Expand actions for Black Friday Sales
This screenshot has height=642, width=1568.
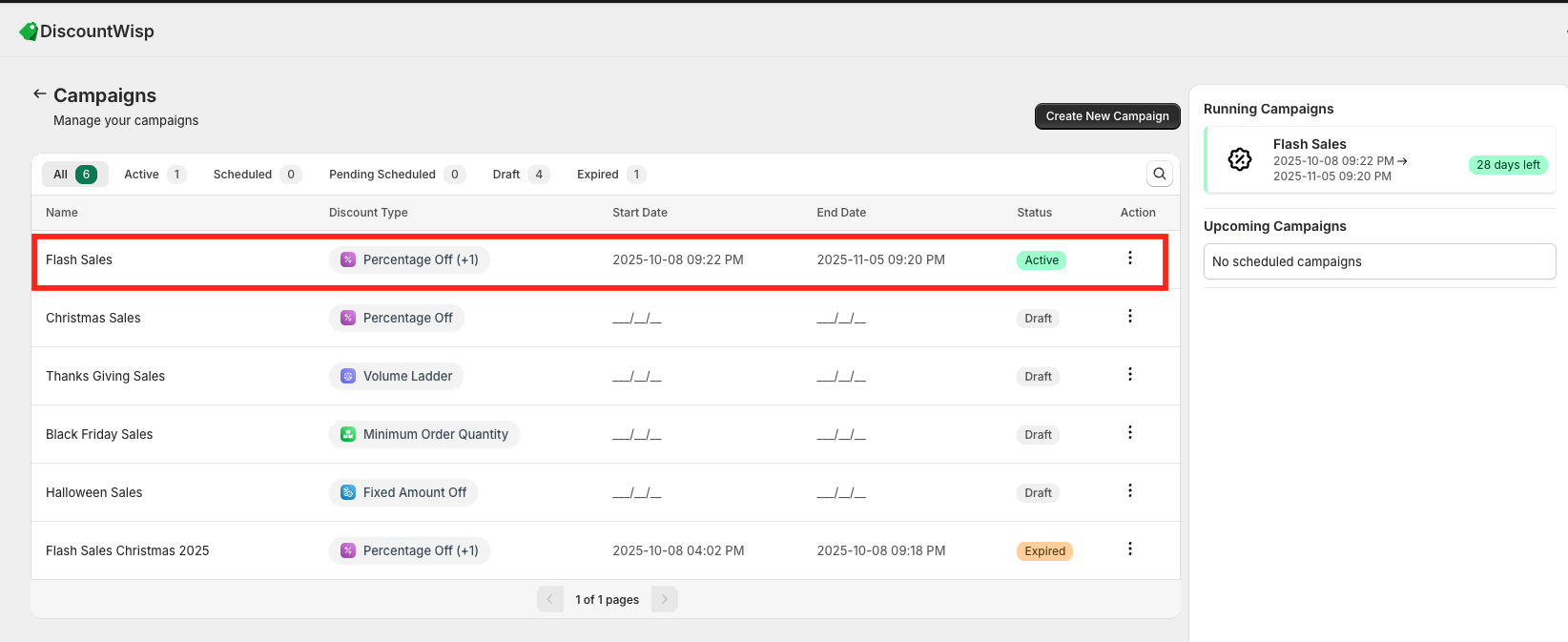[1129, 432]
